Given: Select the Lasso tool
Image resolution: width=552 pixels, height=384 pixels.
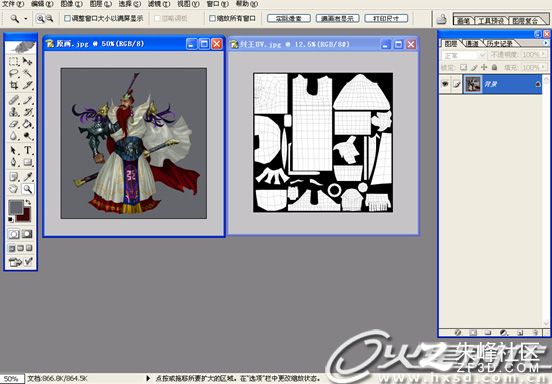Looking at the screenshot, I should (x=13, y=73).
